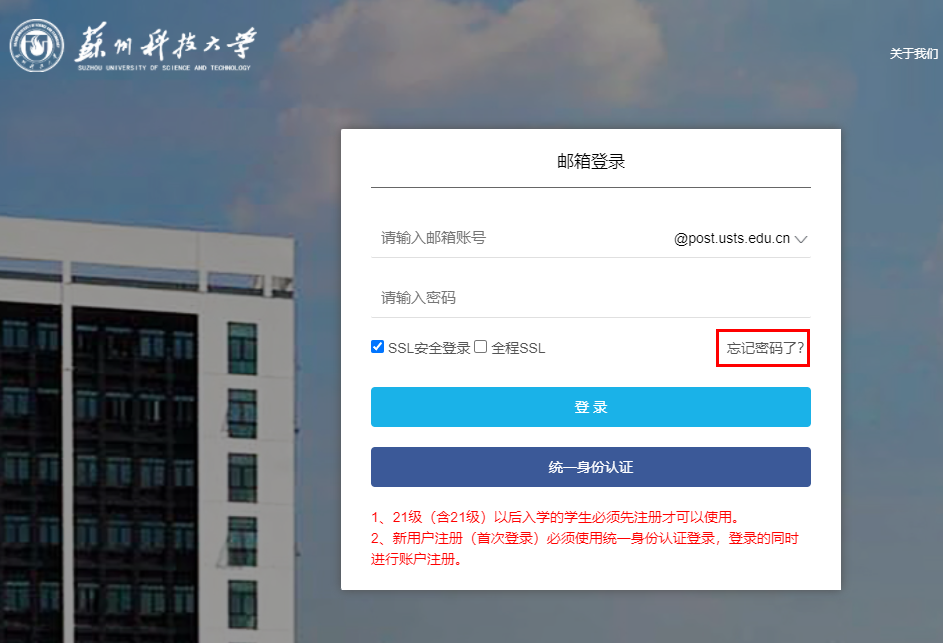Focus the 请输入密码 password field

[591, 297]
